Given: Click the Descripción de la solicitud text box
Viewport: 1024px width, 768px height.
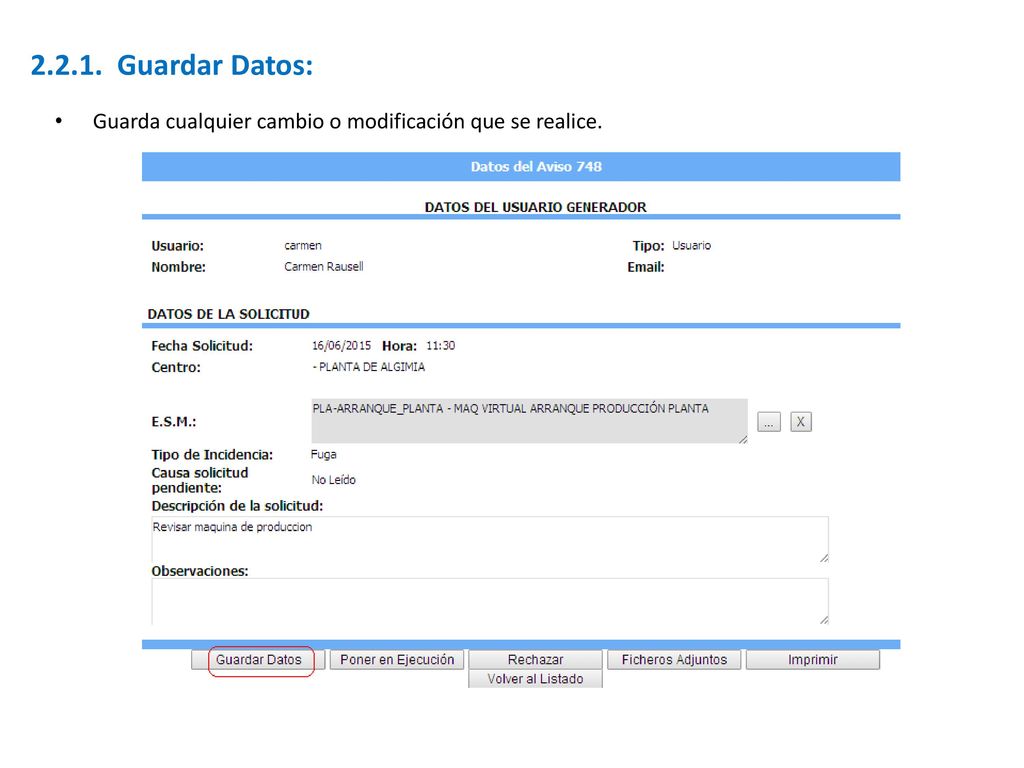Looking at the screenshot, I should [x=490, y=539].
